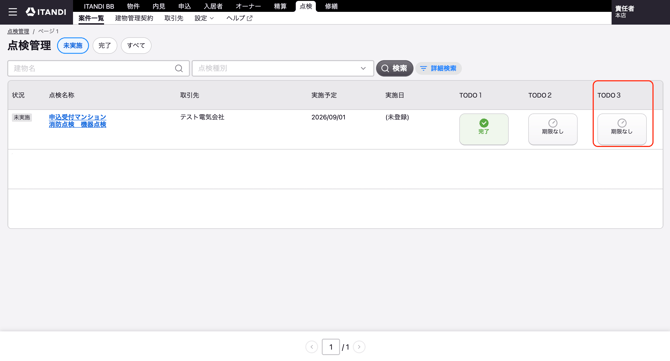This screenshot has width=670, height=361.
Task: Go to previous page arrow
Action: [311, 347]
